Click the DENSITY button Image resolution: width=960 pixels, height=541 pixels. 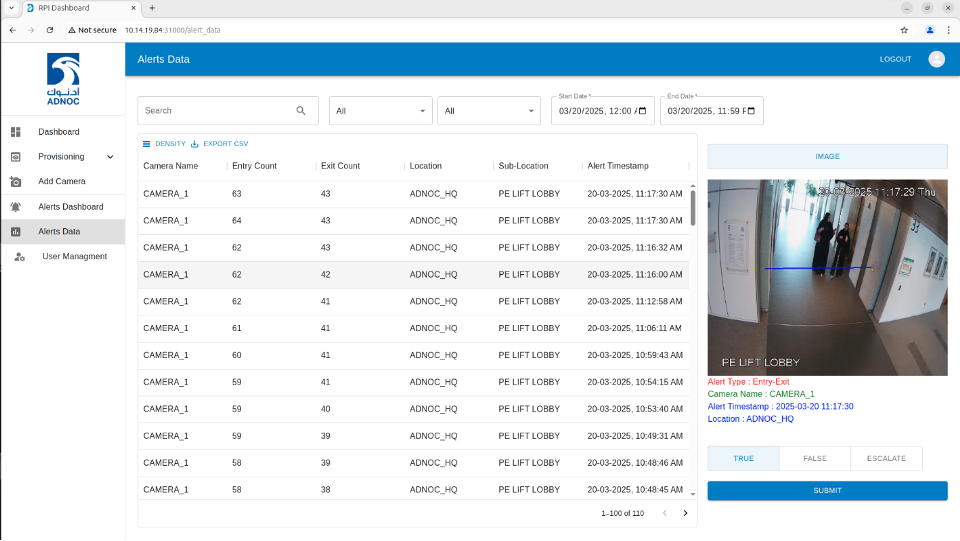[x=164, y=144]
